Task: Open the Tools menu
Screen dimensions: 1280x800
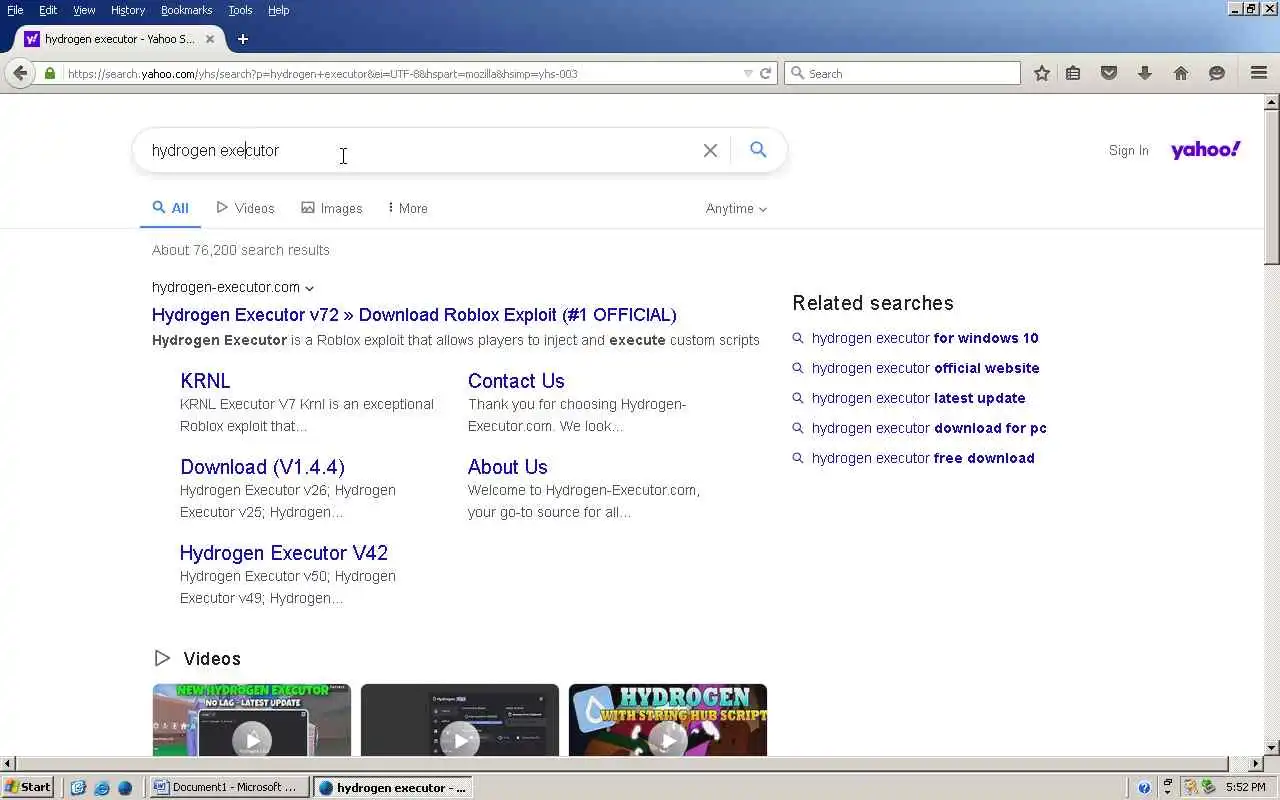Action: (x=240, y=10)
